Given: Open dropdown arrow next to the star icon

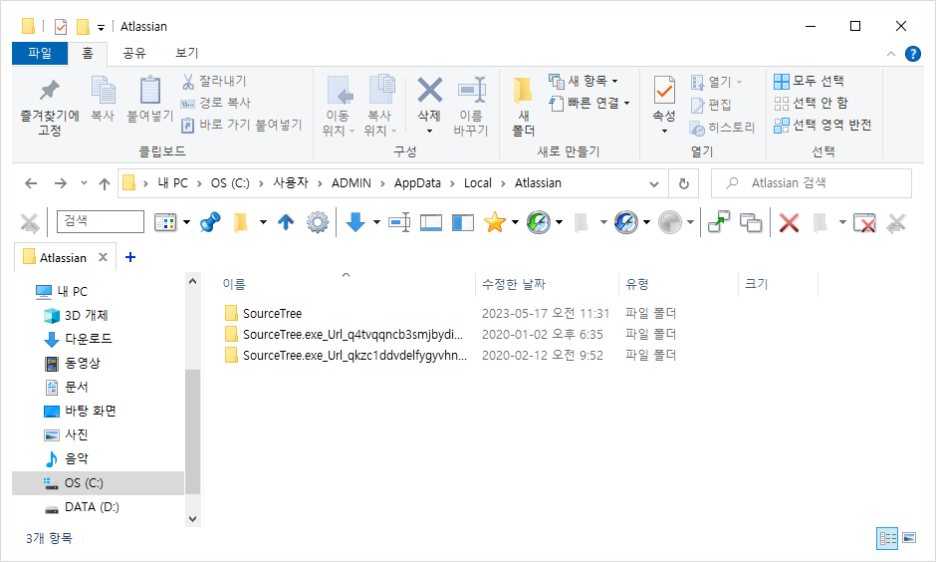Looking at the screenshot, I should point(515,223).
